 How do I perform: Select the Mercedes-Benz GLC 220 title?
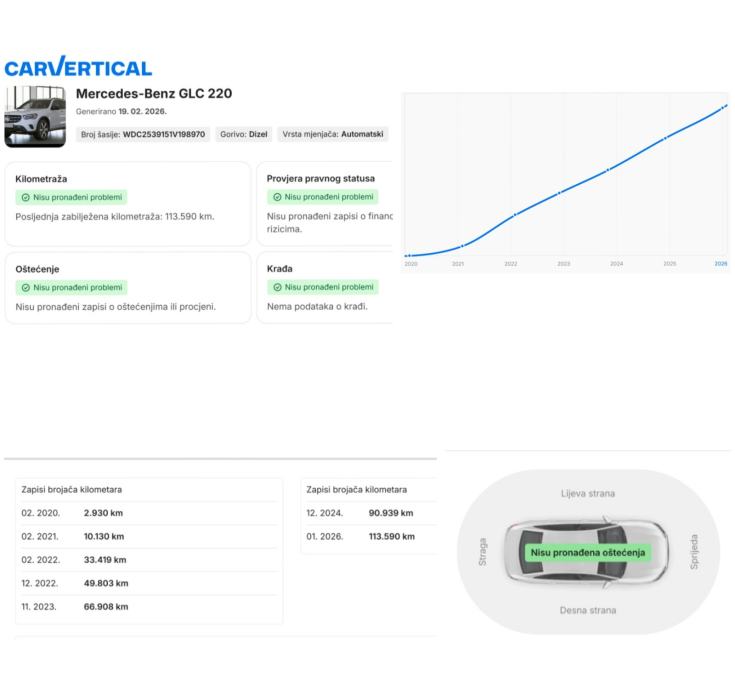154,93
